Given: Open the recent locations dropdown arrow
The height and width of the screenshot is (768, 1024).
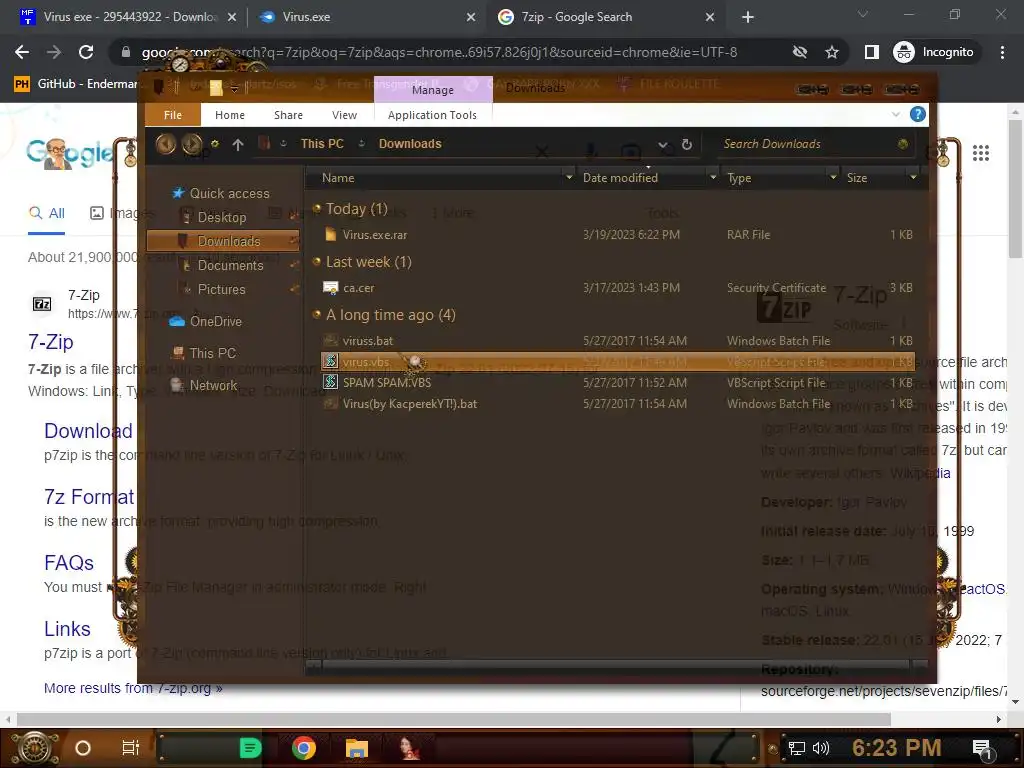Looking at the screenshot, I should tap(214, 144).
